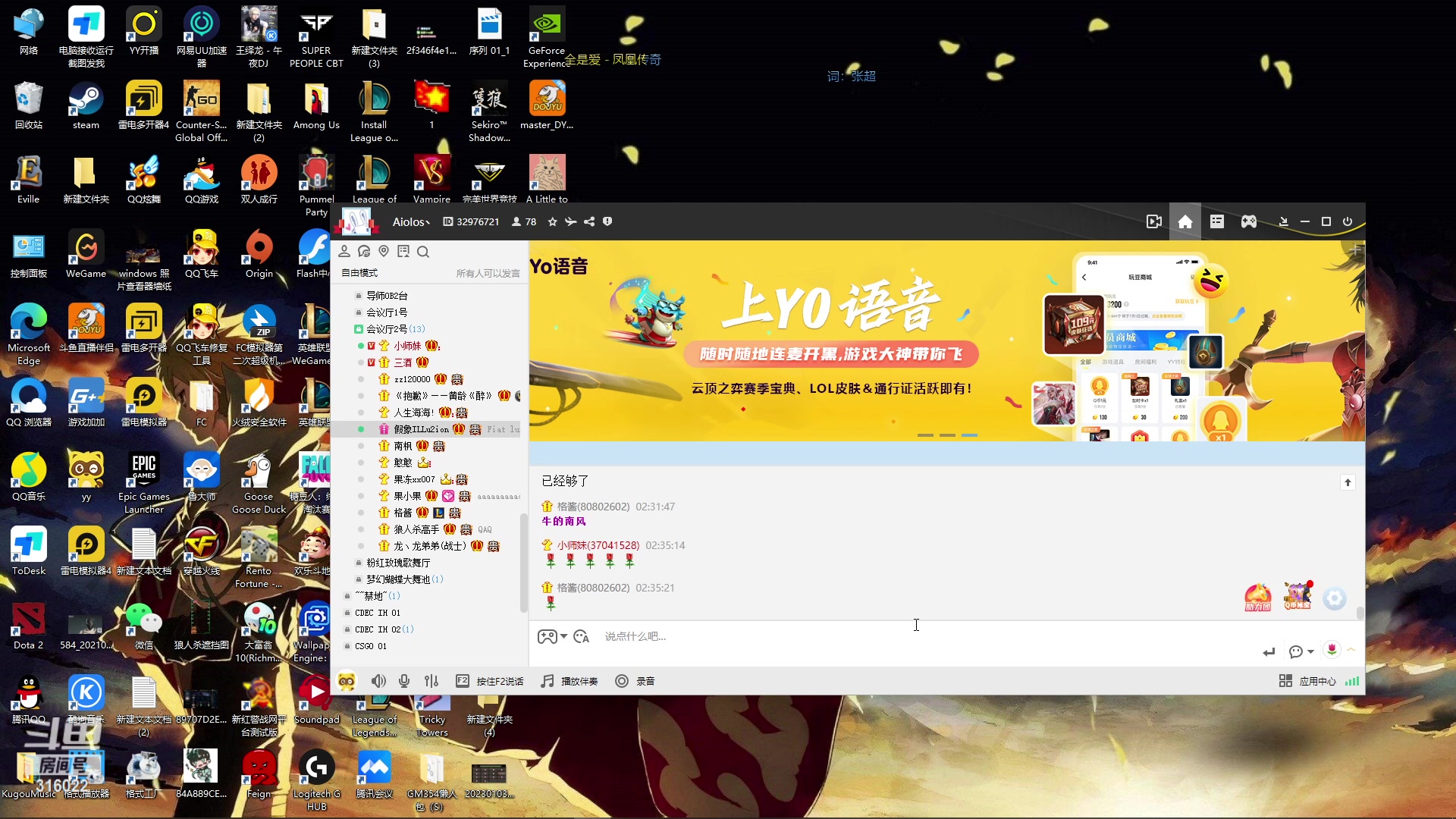Select user 狼人杀高手 in channel list
The width and height of the screenshot is (1456, 819).
click(416, 529)
